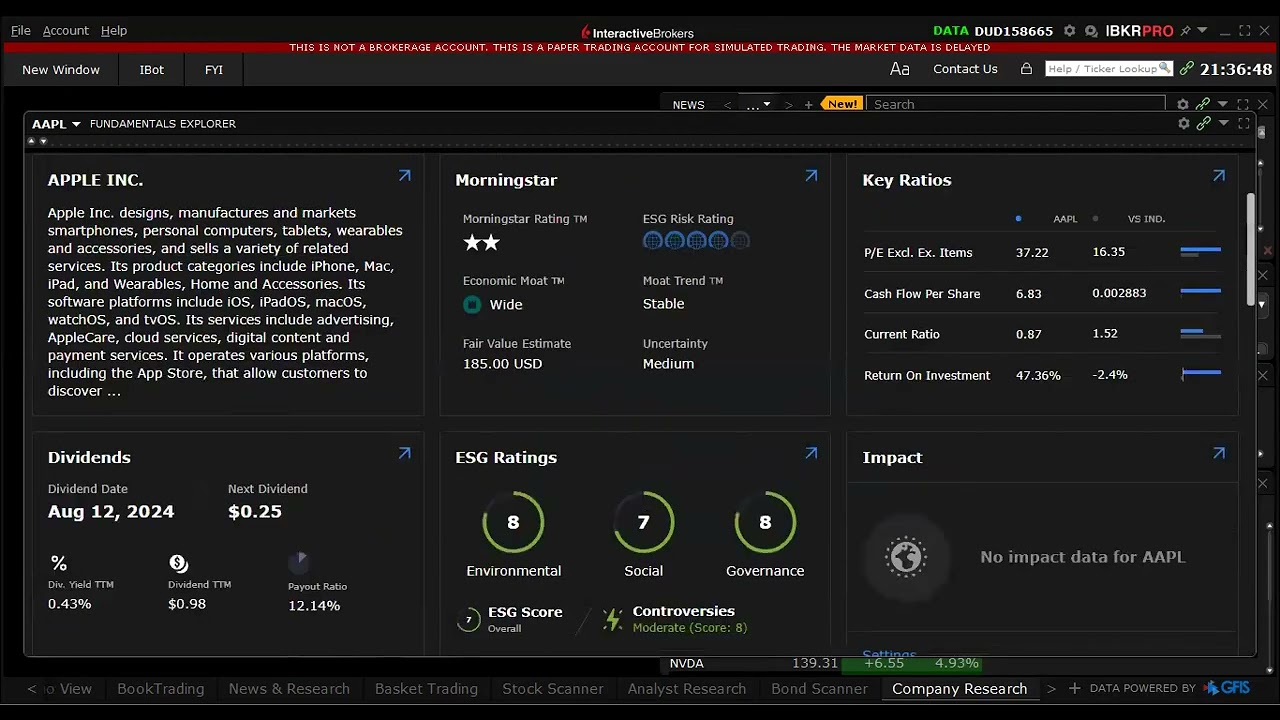Open the Help menu
Image resolution: width=1280 pixels, height=720 pixels.
click(114, 31)
